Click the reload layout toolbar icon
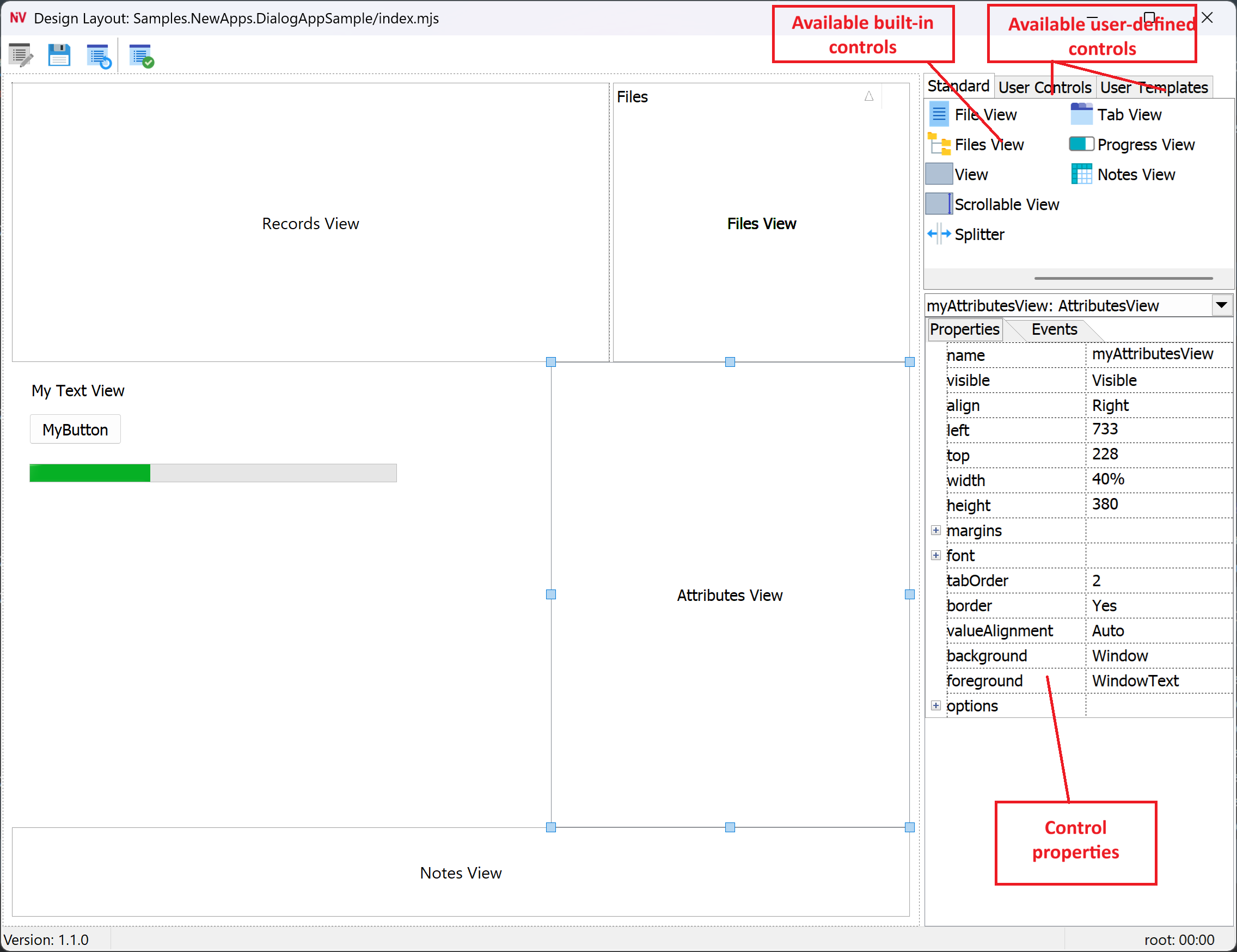 (99, 56)
